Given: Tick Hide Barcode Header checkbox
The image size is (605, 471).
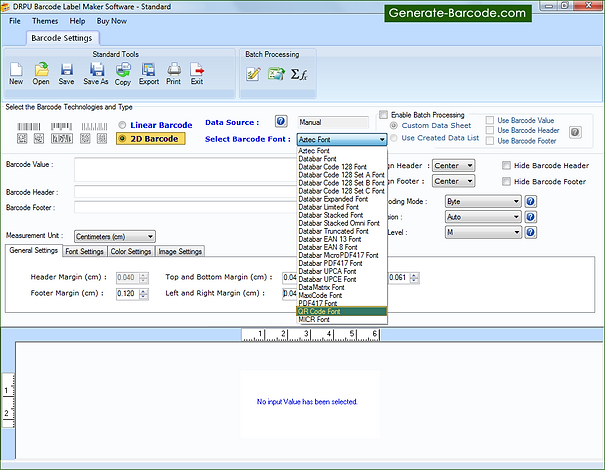Looking at the screenshot, I should (x=506, y=165).
